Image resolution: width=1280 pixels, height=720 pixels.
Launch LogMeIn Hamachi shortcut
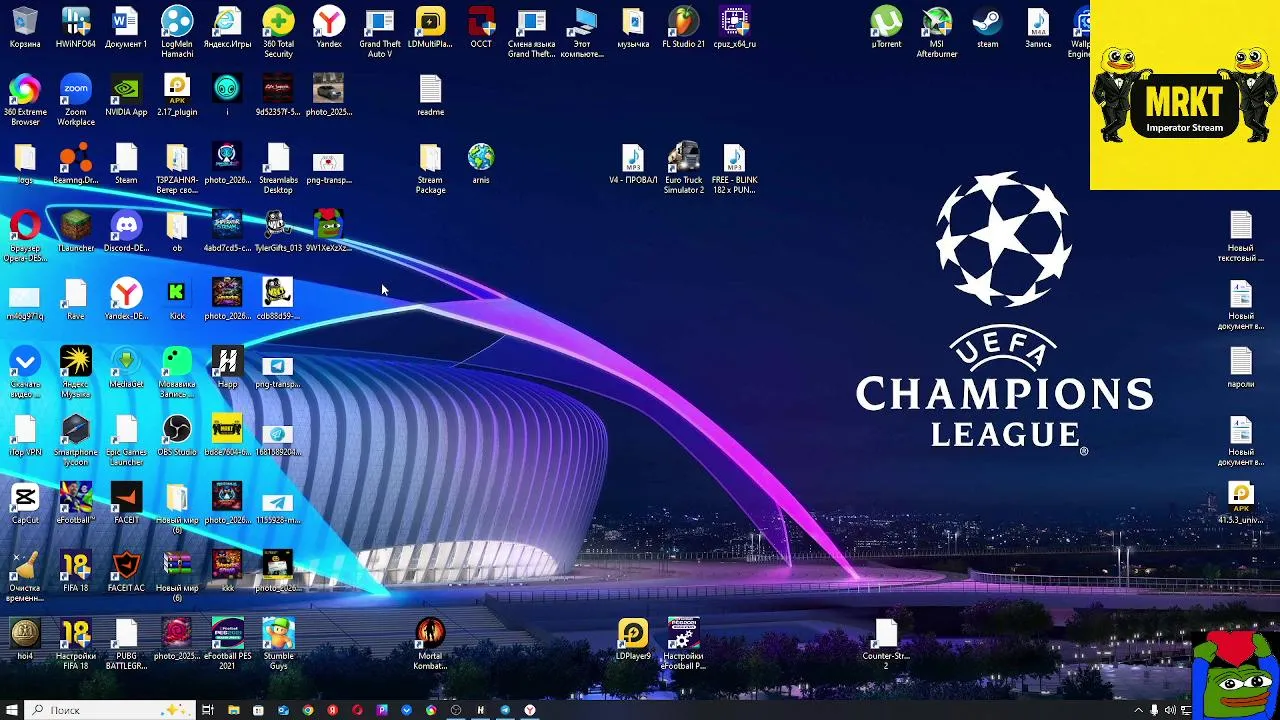point(177,32)
